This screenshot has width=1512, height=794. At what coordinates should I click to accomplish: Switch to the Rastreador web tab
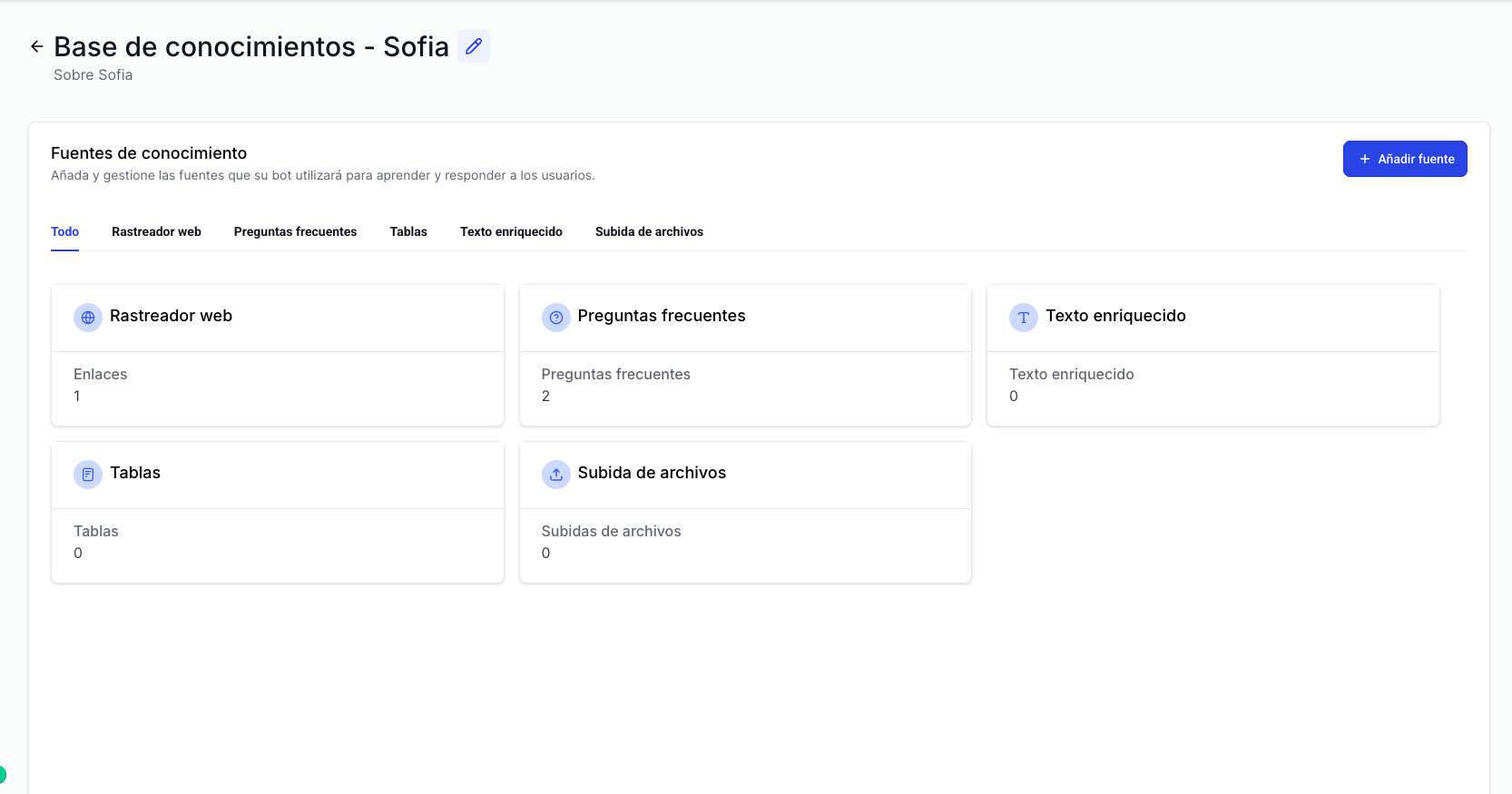pos(156,231)
